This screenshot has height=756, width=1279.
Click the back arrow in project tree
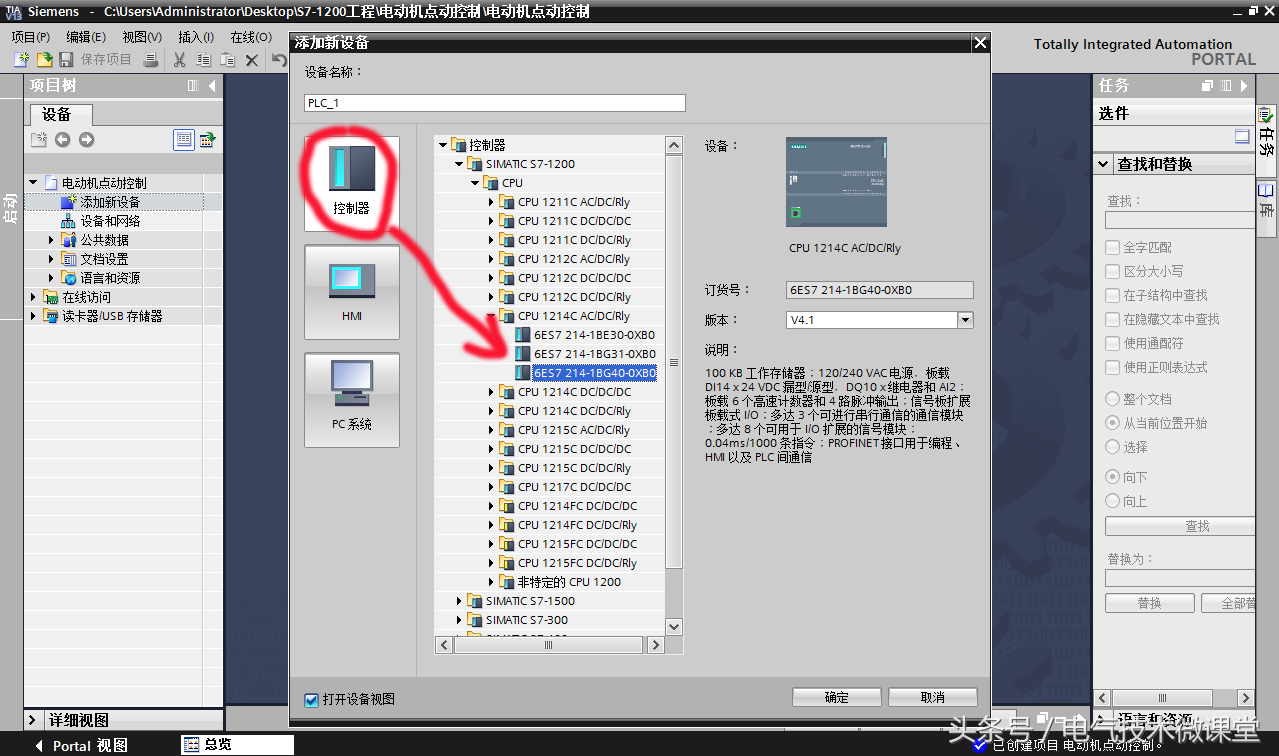click(62, 139)
